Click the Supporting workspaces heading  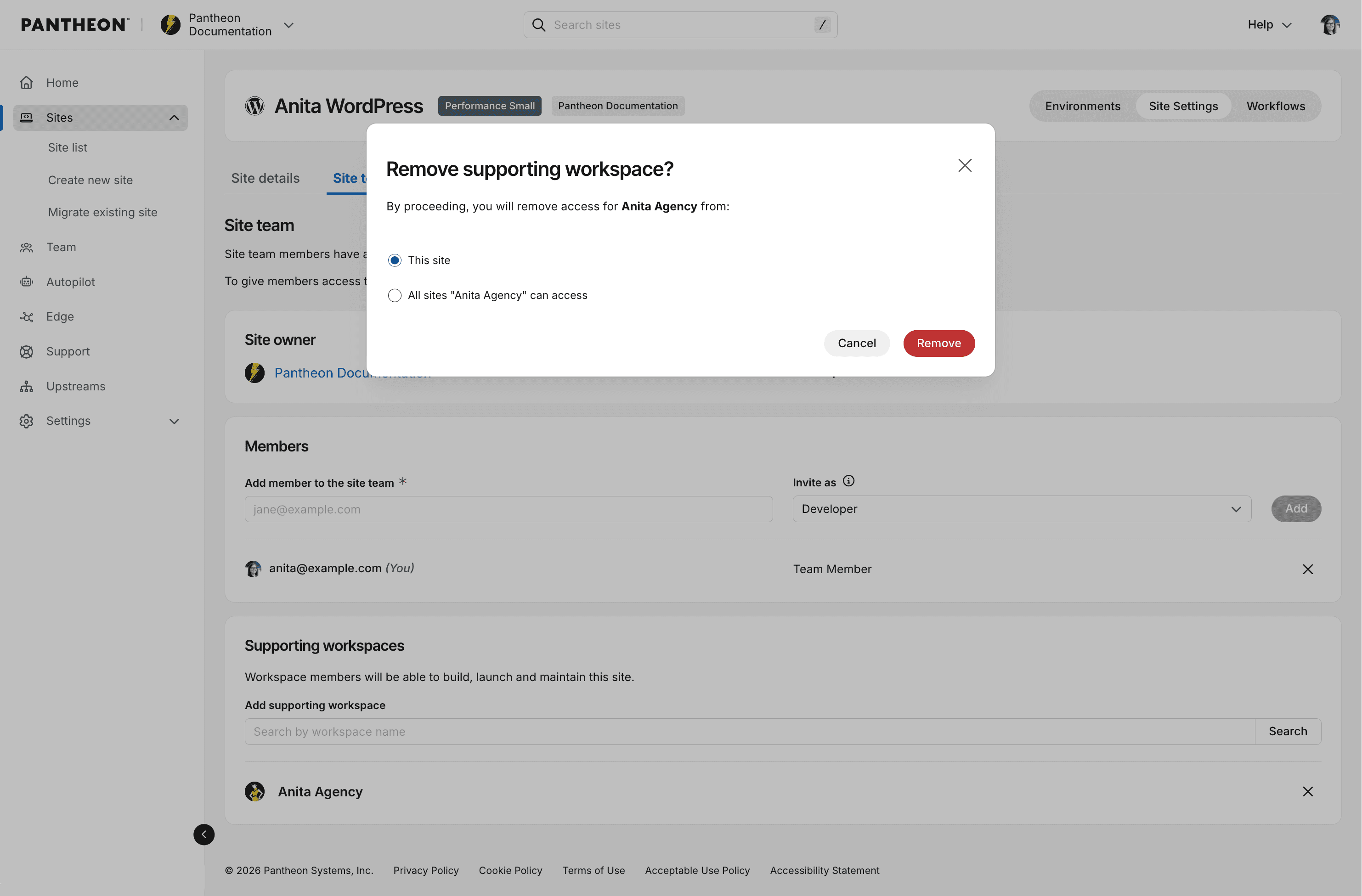[324, 645]
